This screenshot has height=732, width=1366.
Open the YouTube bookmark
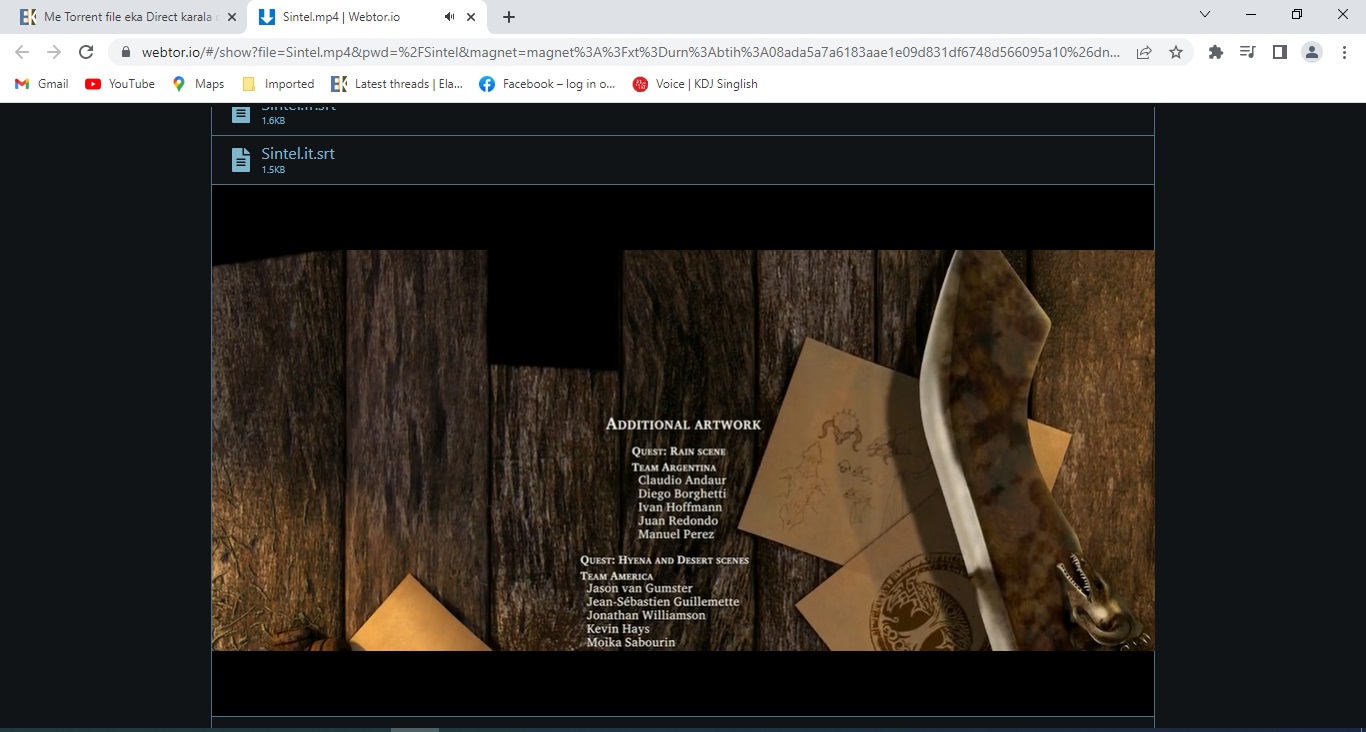click(120, 84)
